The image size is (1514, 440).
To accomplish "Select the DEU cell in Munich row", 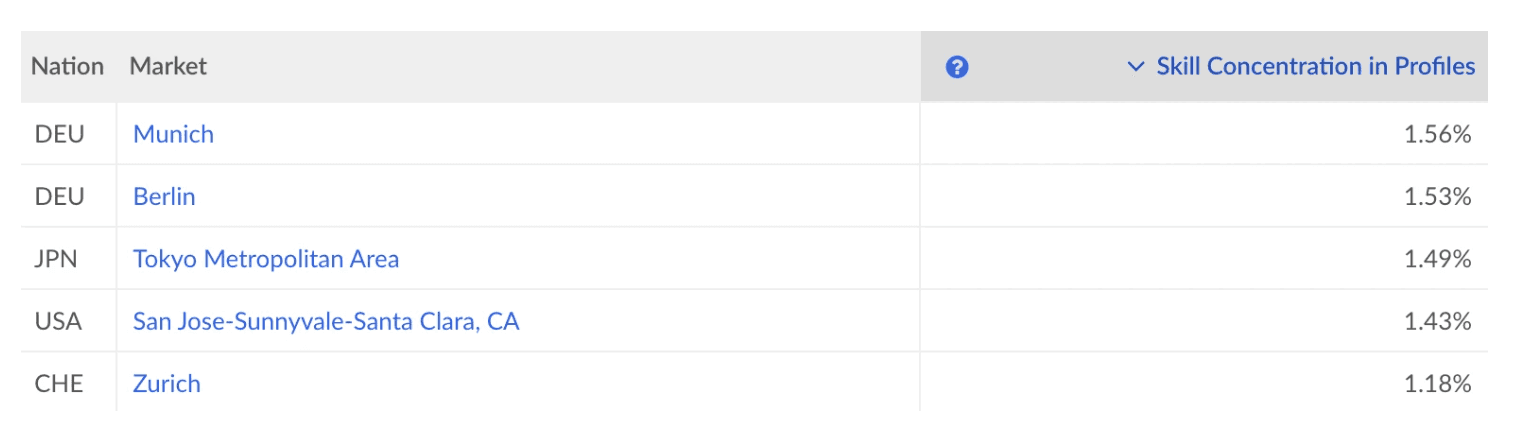I will (x=60, y=134).
